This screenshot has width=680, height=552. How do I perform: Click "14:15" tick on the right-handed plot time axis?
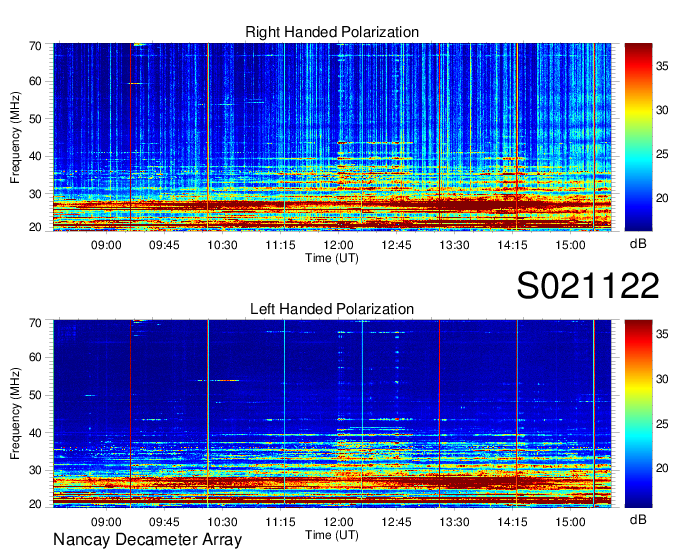pos(513,245)
